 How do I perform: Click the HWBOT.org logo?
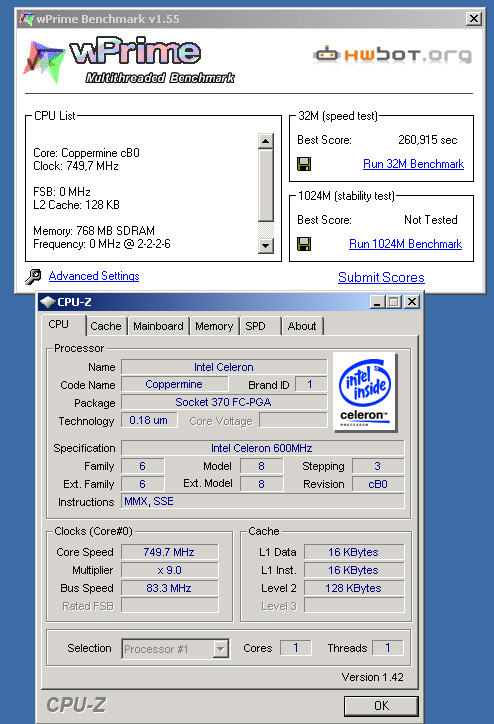point(392,54)
